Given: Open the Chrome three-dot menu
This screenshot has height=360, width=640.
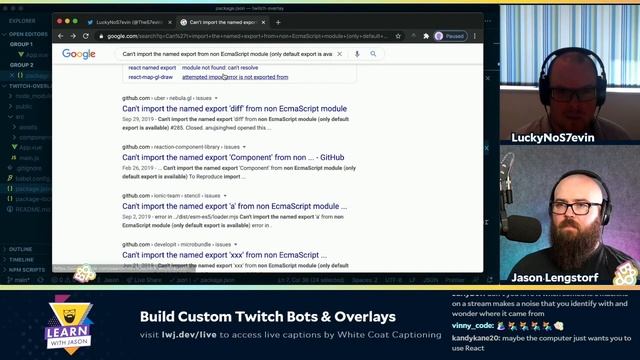Looking at the screenshot, I should [x=475, y=36].
